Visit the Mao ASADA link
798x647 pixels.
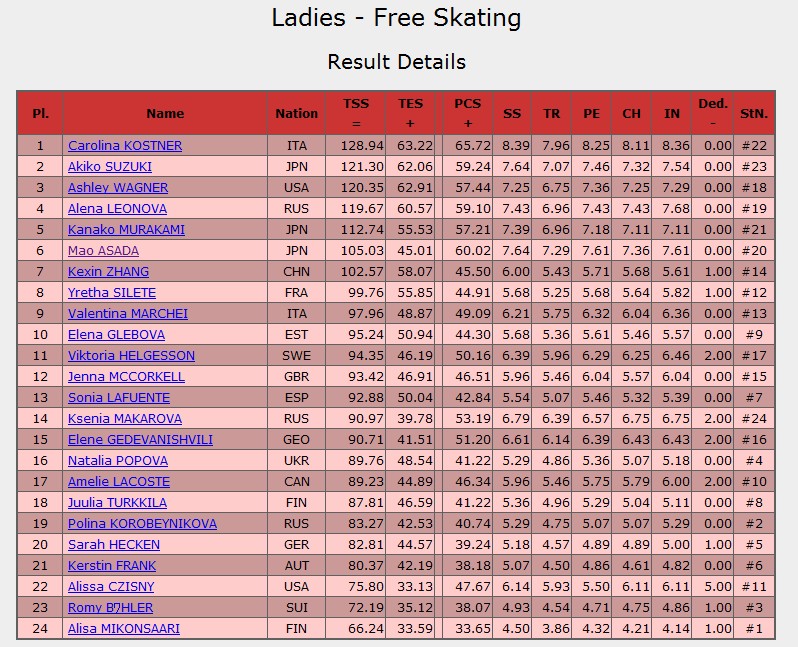point(103,250)
